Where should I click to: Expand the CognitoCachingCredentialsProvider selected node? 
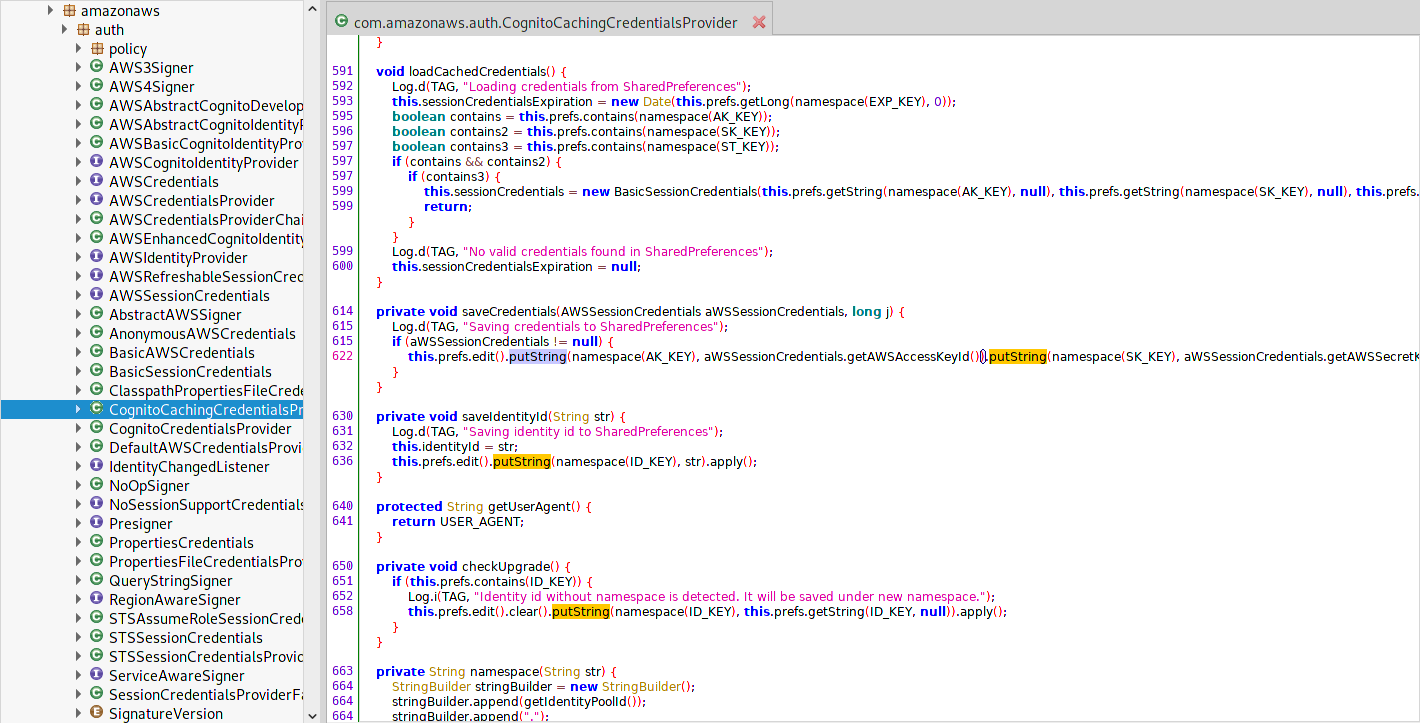pyautogui.click(x=79, y=410)
